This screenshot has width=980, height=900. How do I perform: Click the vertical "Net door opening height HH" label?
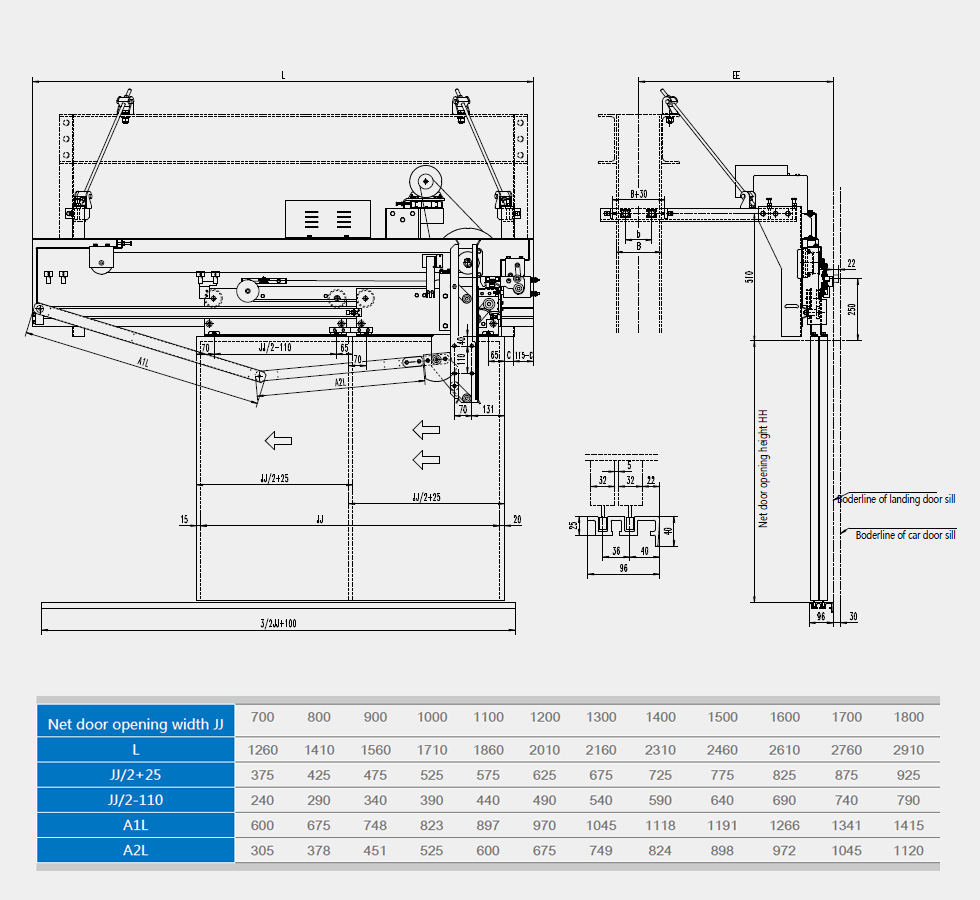(x=762, y=468)
